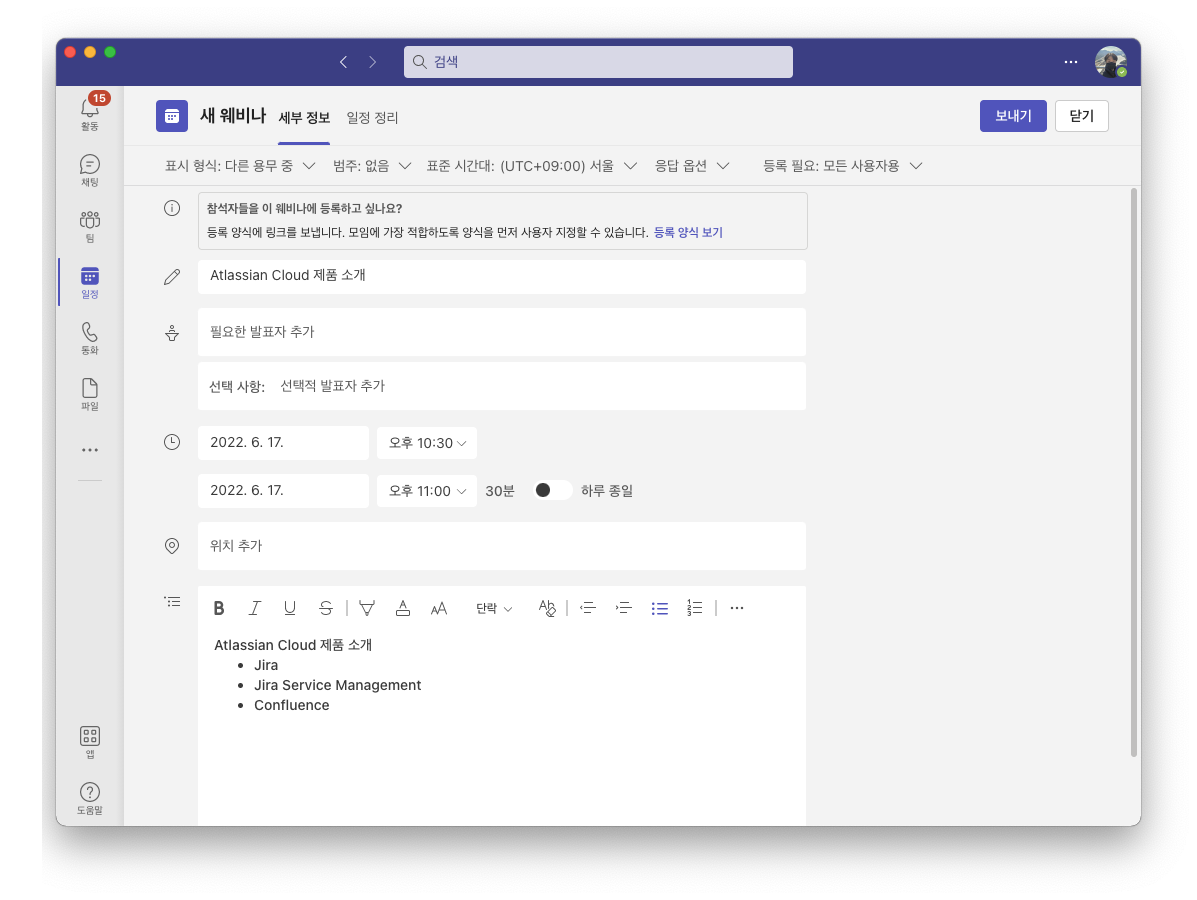Open the 단락 paragraph style dropdown
Image resolution: width=1197 pixels, height=900 pixels.
(494, 608)
